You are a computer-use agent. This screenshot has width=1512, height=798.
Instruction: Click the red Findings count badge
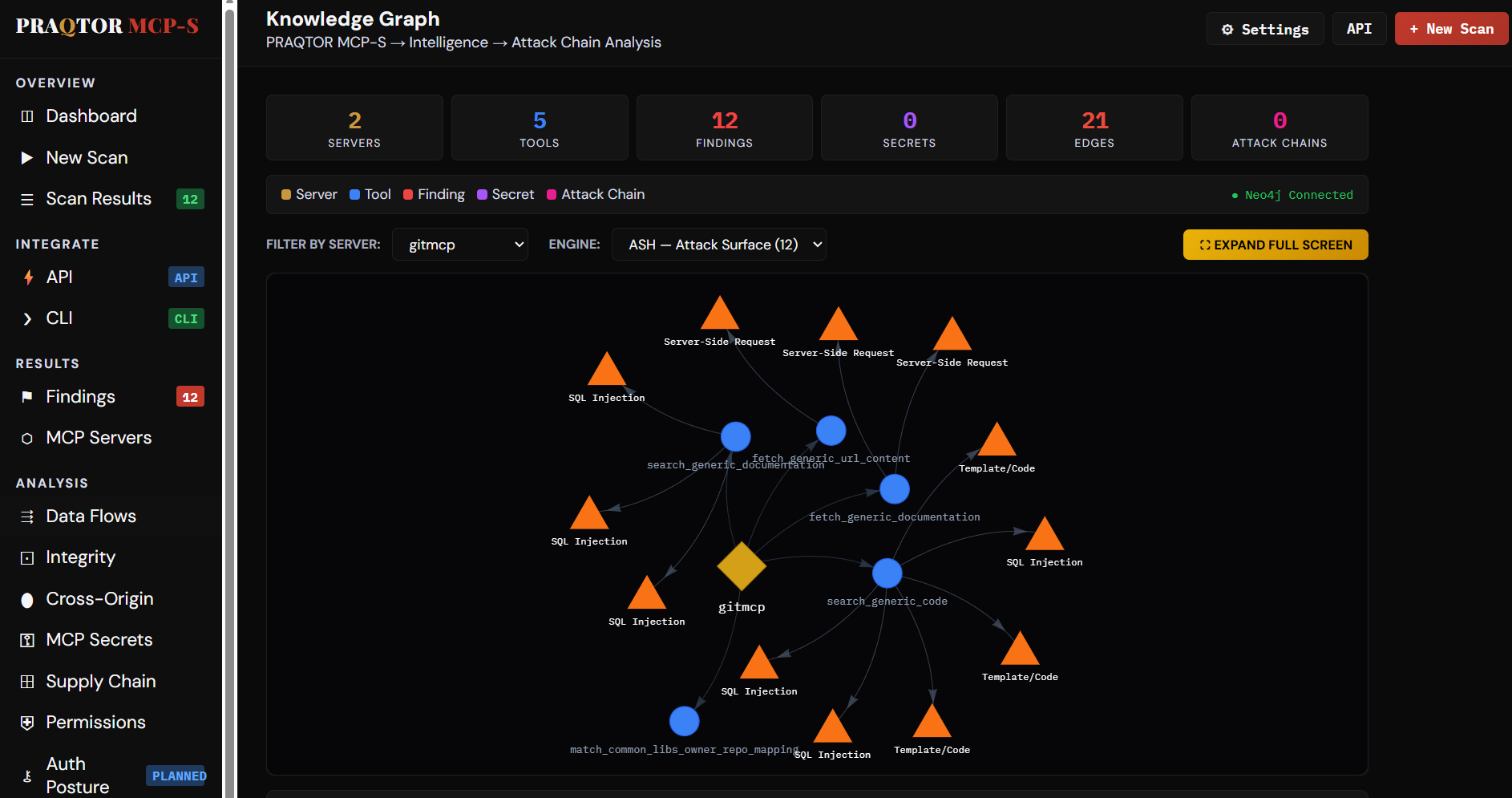tap(190, 396)
